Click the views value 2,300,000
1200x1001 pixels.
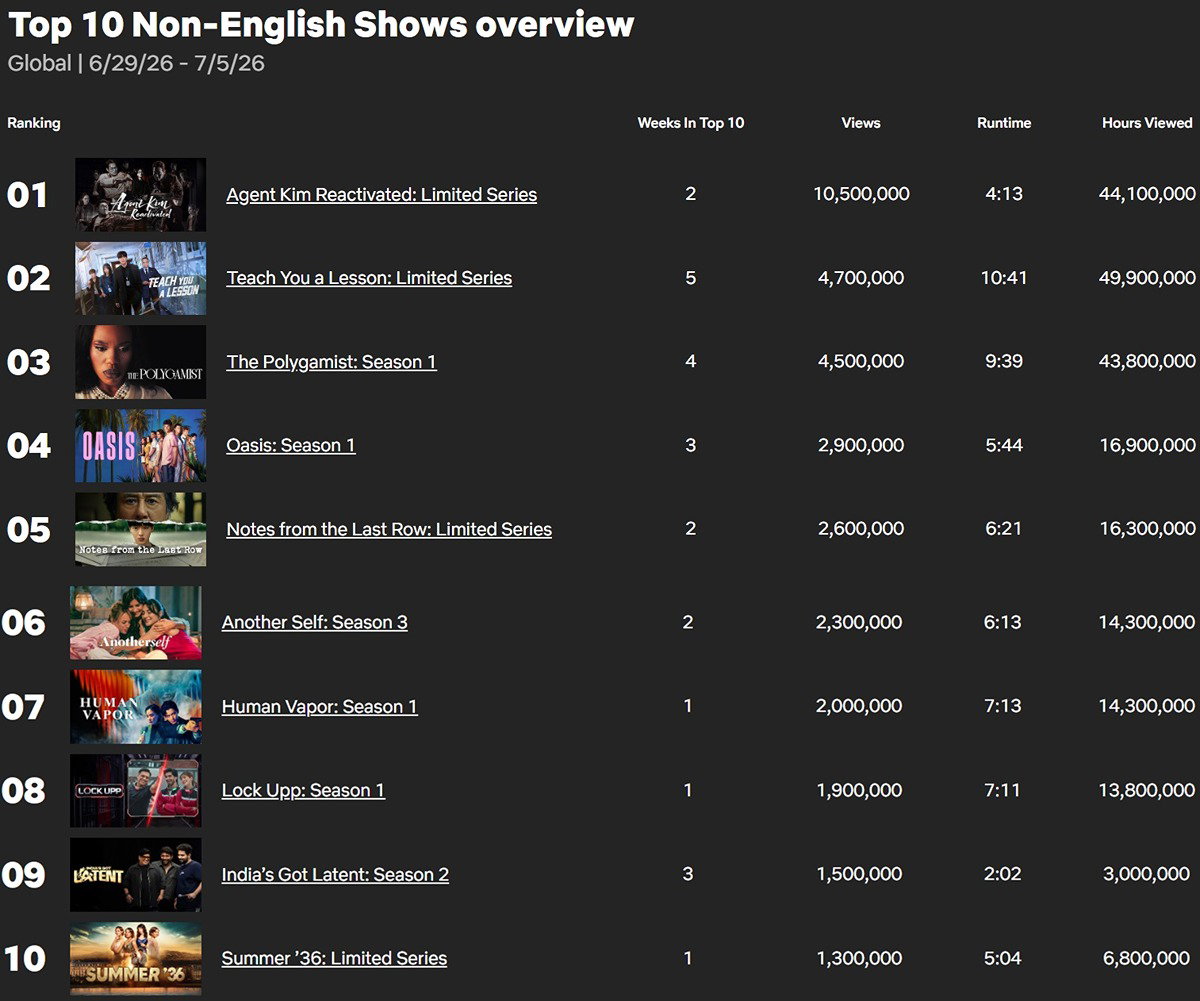click(x=859, y=622)
